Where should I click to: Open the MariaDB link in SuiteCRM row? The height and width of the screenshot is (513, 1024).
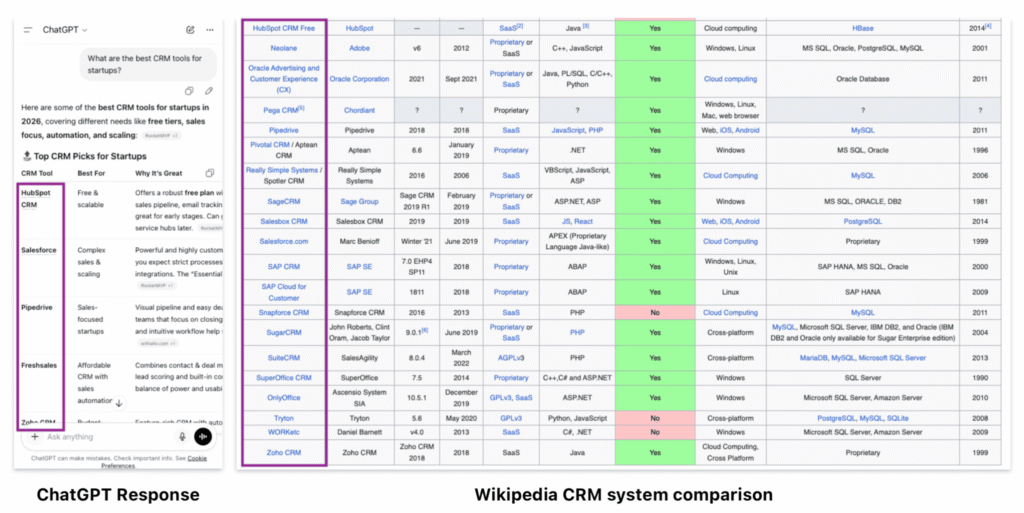tap(814, 358)
